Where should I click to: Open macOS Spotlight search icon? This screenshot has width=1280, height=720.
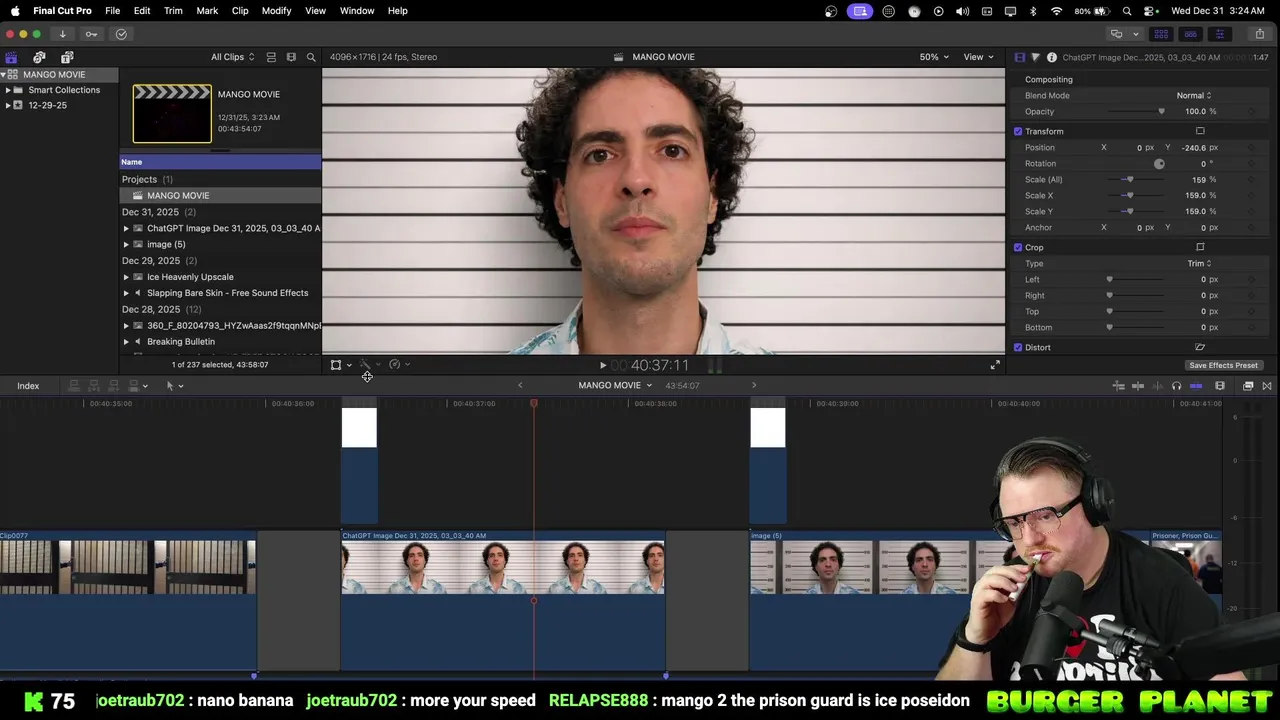click(x=1127, y=11)
